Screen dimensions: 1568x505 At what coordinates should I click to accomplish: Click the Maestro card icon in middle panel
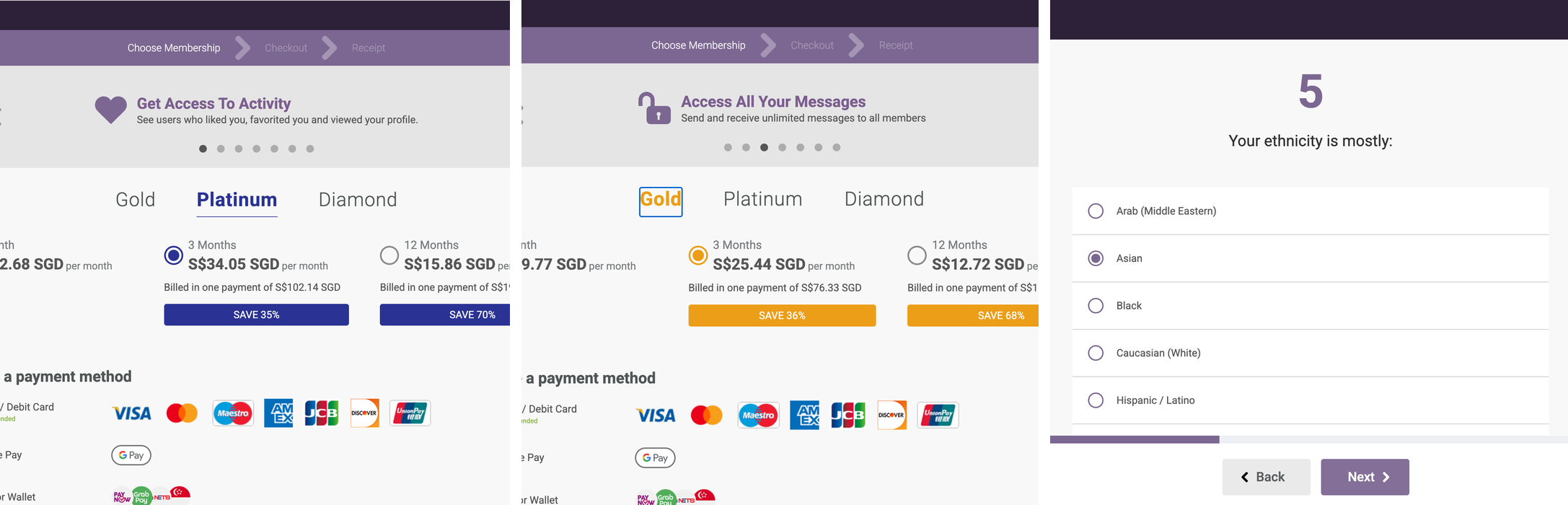click(x=758, y=415)
